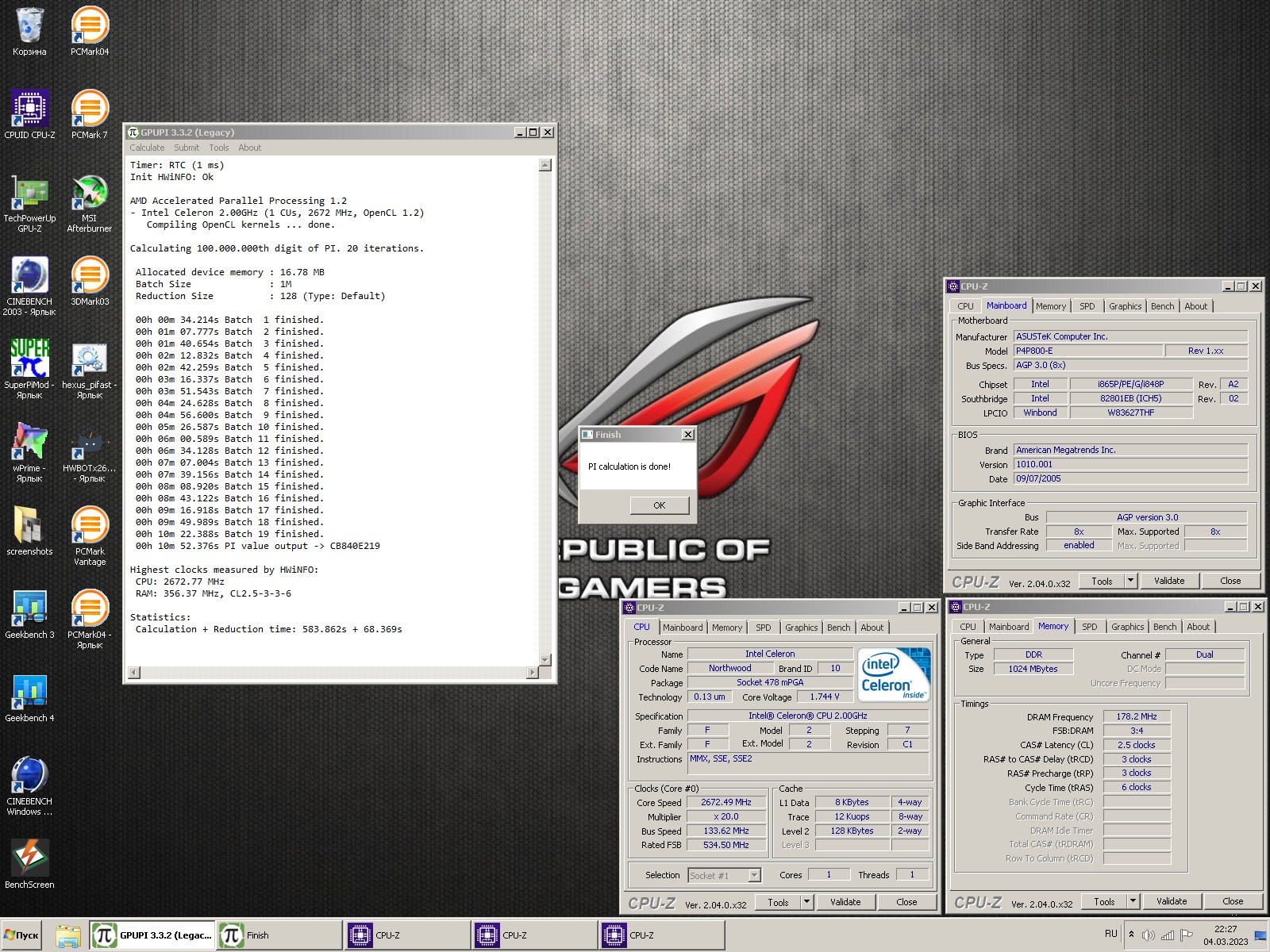Open the PCMark04 desktop shortcut
The width and height of the screenshot is (1270, 952).
click(x=90, y=32)
